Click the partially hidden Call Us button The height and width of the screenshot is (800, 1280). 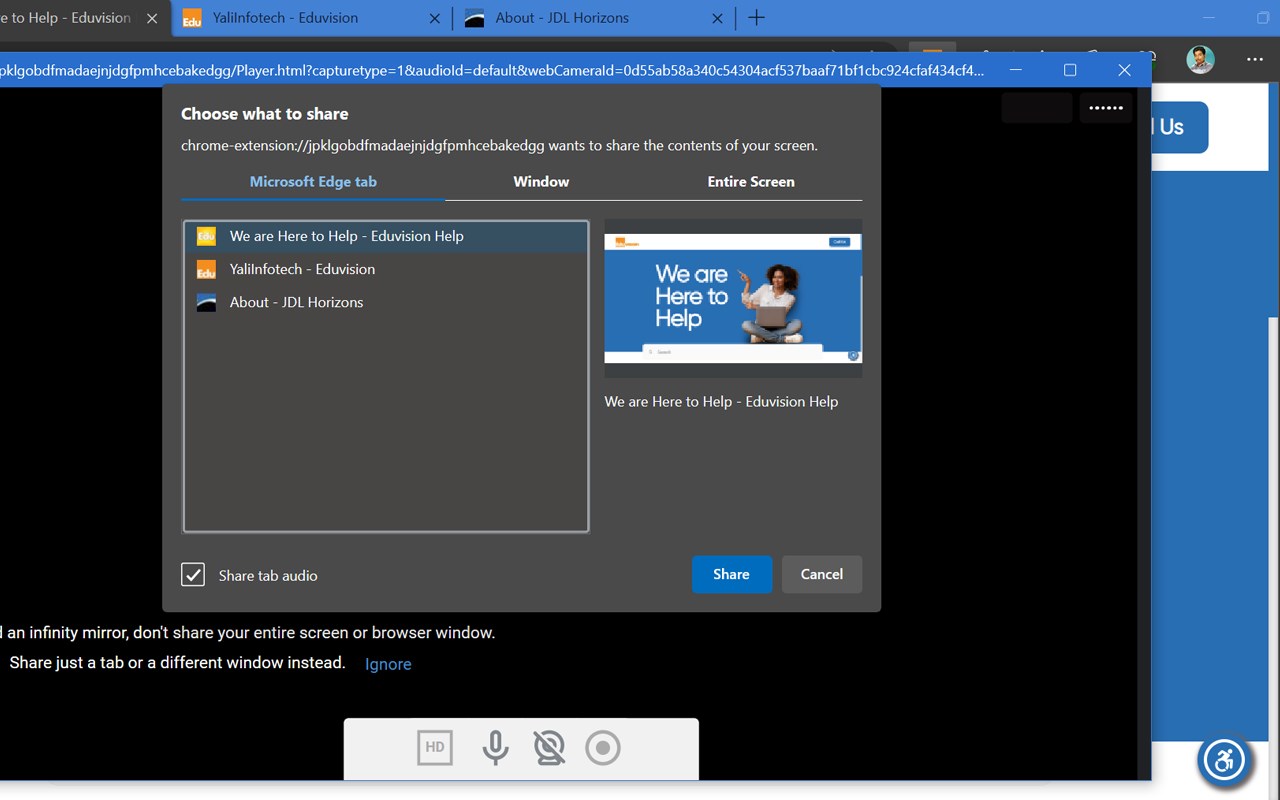point(1180,127)
